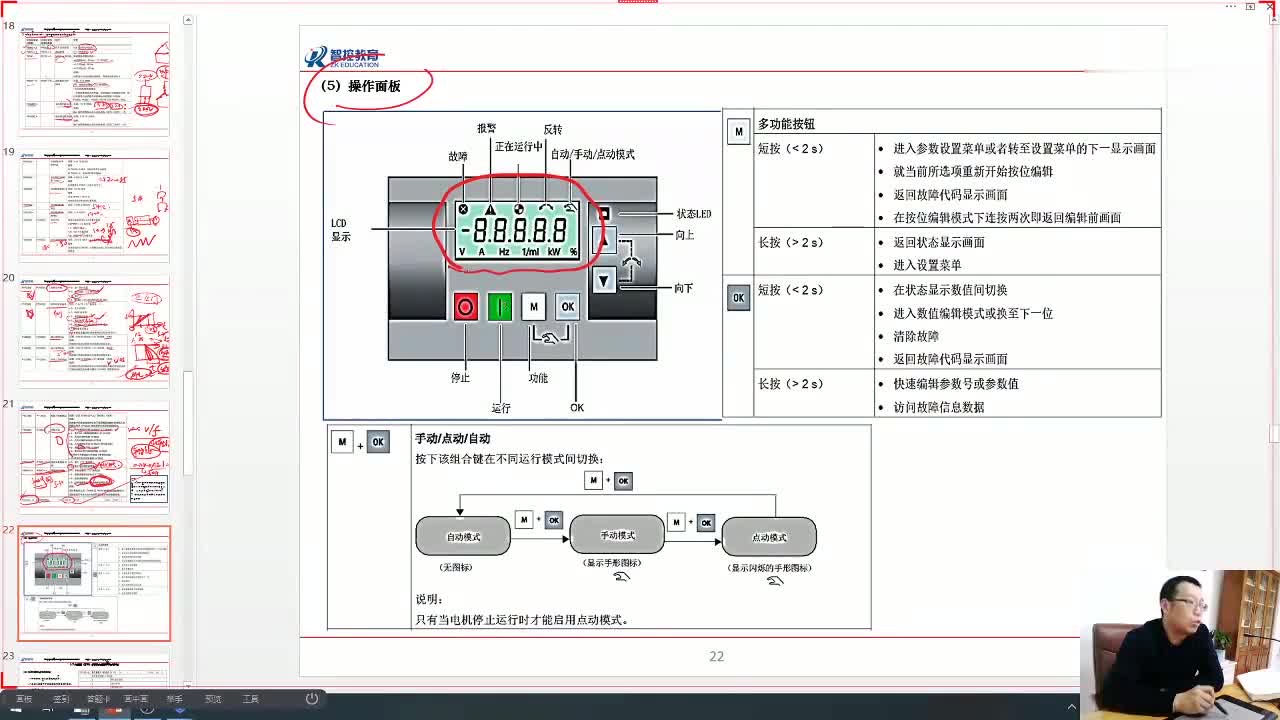The width and height of the screenshot is (1280, 720).
Task: Click the label 自动/手动/点动模式 above LCD
Action: (x=593, y=154)
